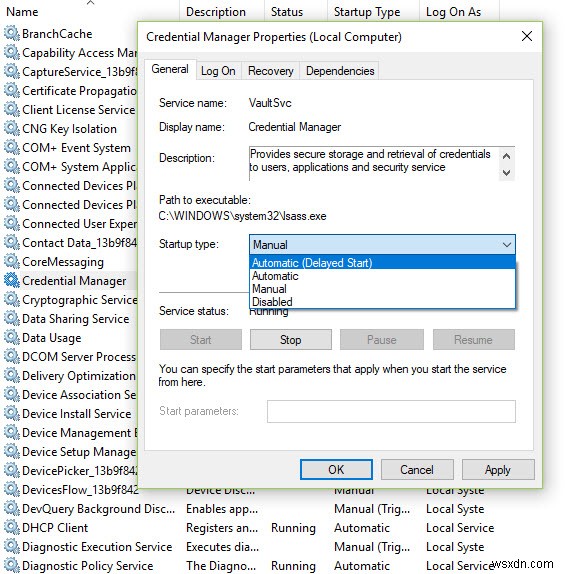Click the BranchCache service gear icon
The width and height of the screenshot is (565, 574).
[12, 33]
